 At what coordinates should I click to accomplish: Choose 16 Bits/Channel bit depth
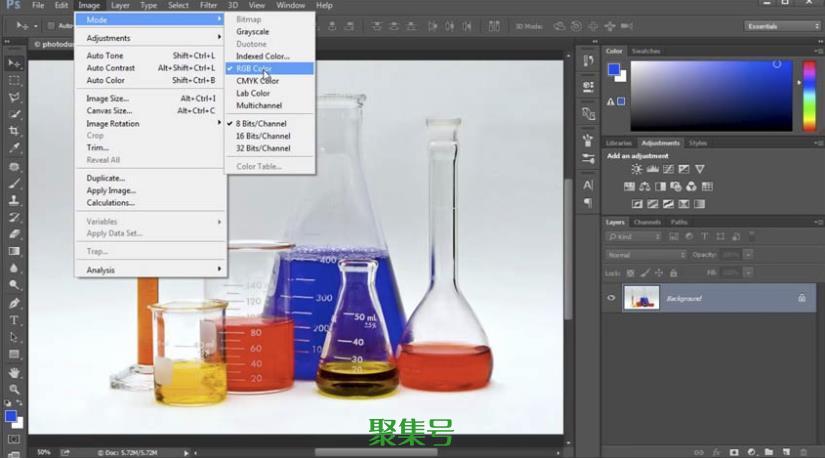click(x=263, y=136)
